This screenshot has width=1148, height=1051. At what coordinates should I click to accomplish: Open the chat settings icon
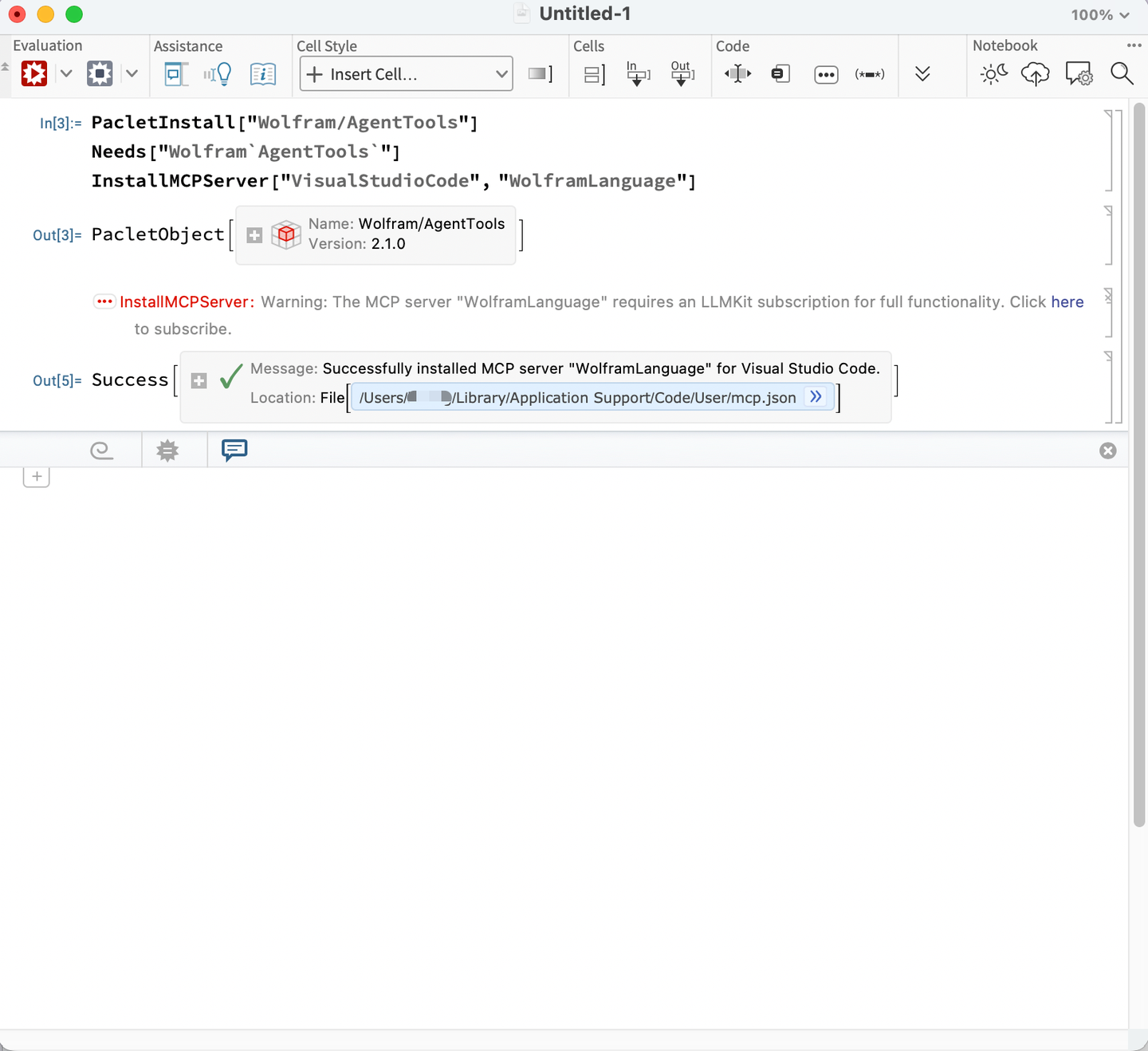coord(1079,74)
